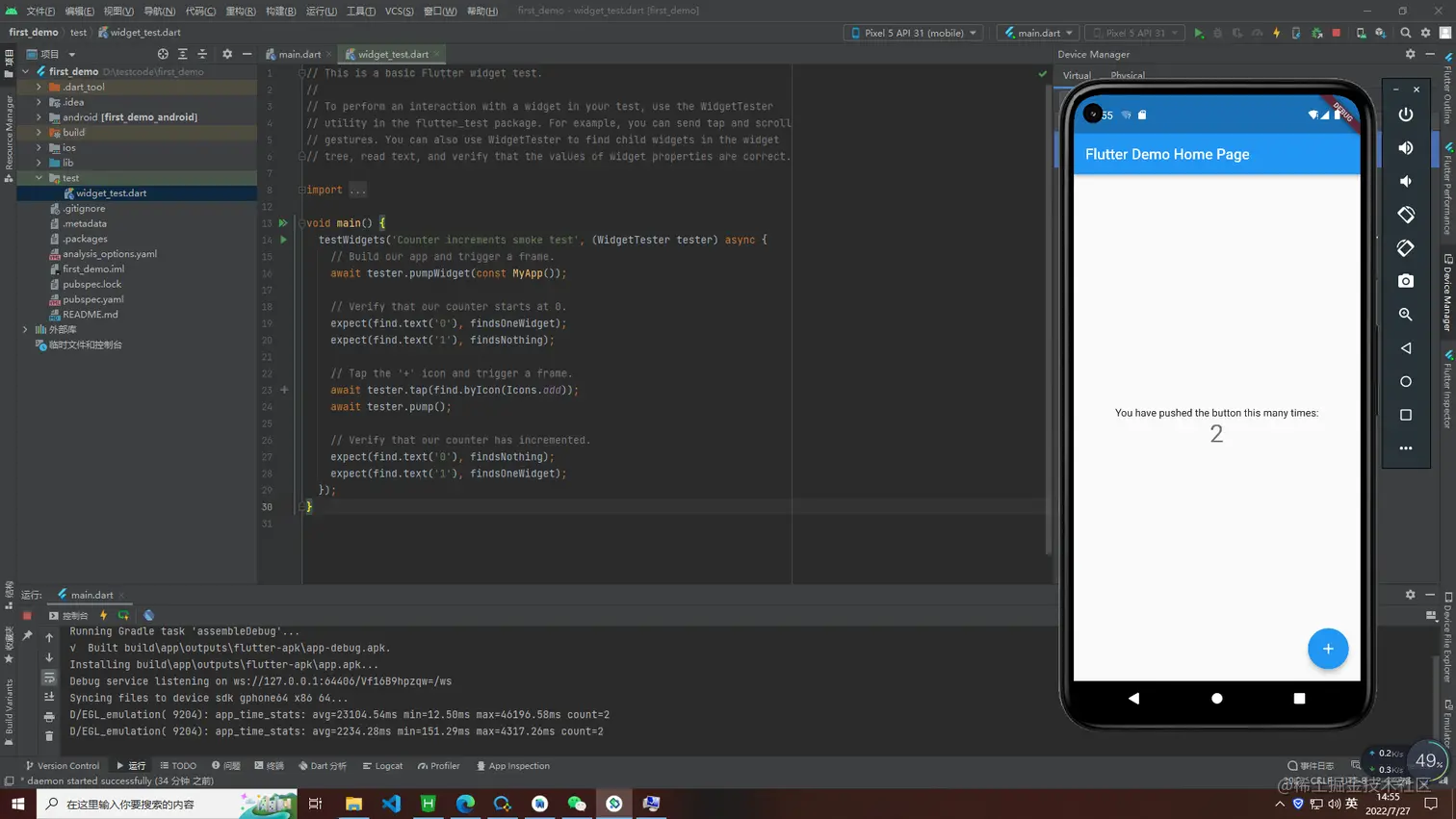Image resolution: width=1456 pixels, height=819 pixels.
Task: Open the TODO tool window
Action: [x=178, y=766]
